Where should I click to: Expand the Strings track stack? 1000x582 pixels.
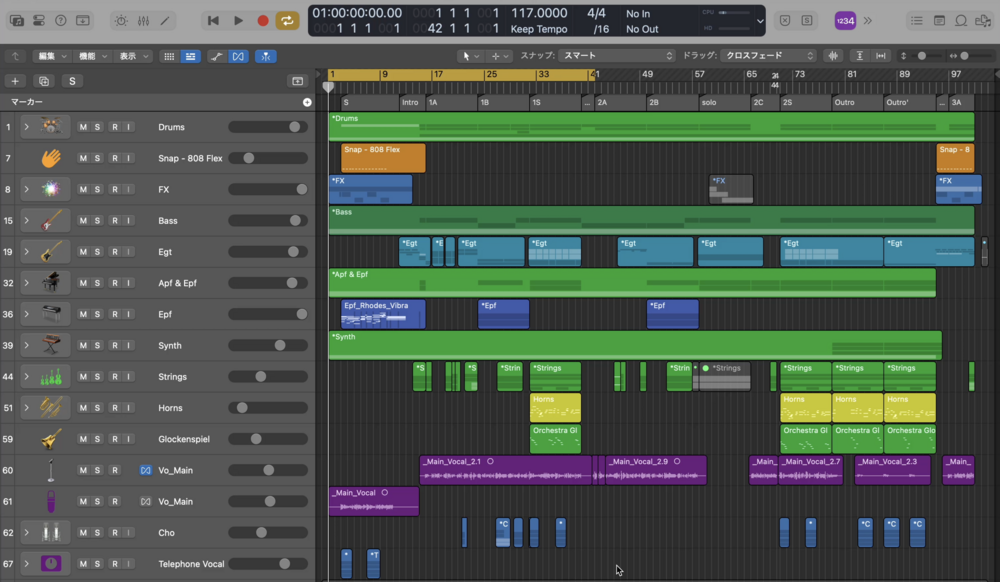click(x=27, y=377)
